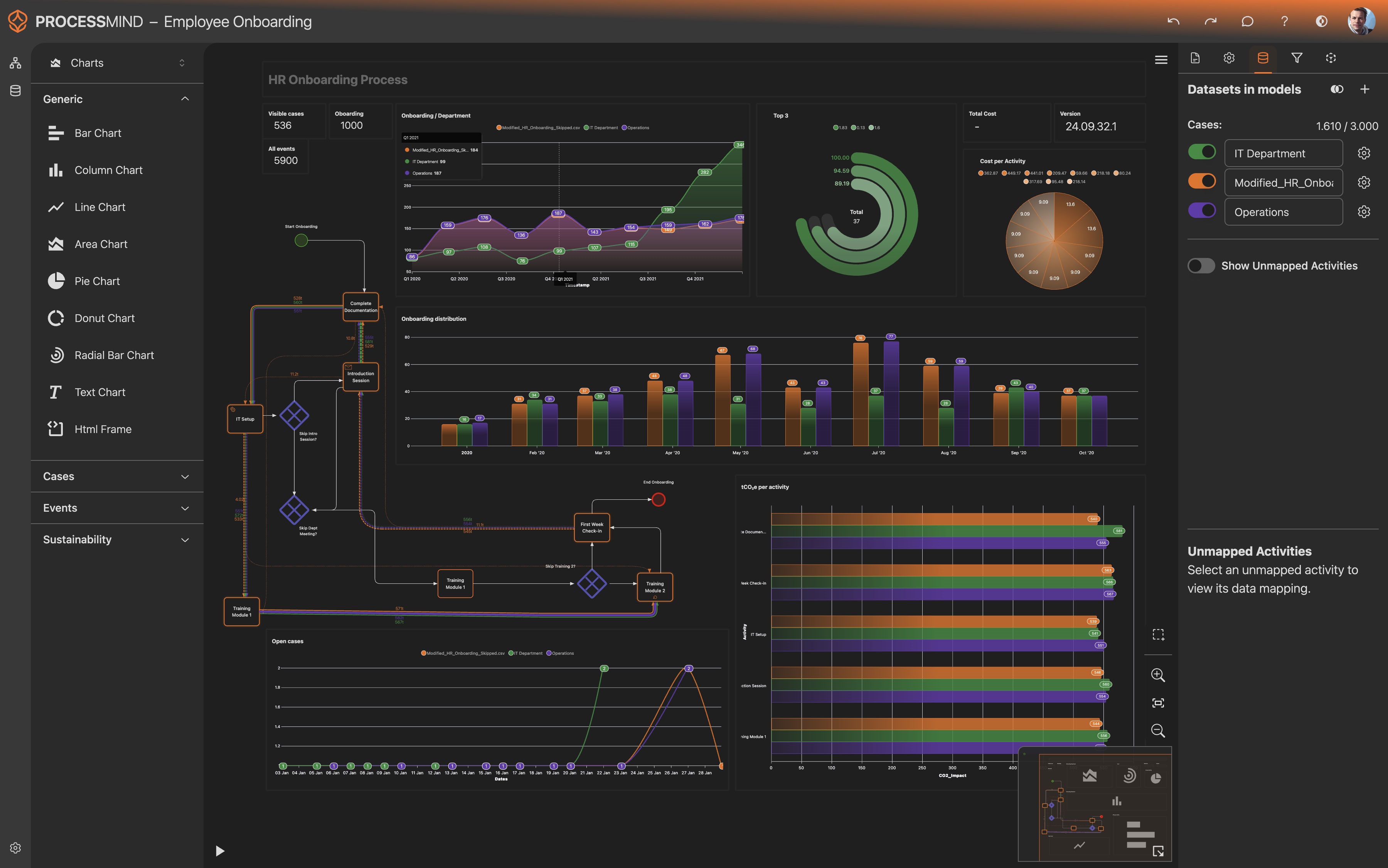This screenshot has height=868, width=1388.
Task: Select the datasets database tab
Action: 1263,58
